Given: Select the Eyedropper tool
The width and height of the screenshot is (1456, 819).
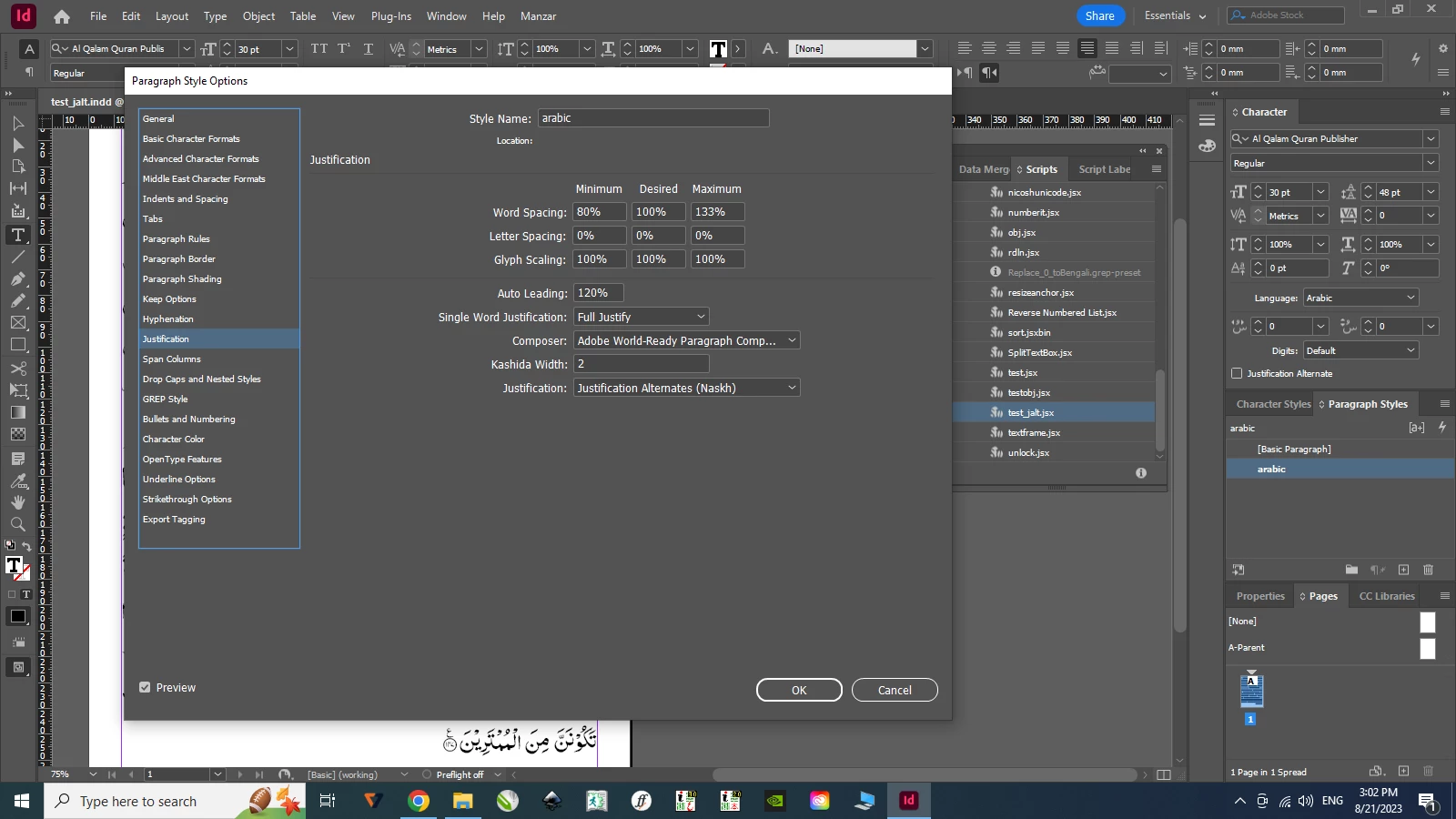Looking at the screenshot, I should 17,480.
